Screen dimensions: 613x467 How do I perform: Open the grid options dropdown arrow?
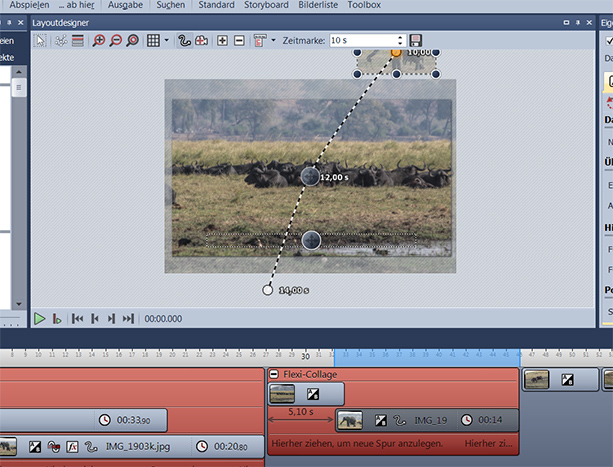(x=166, y=41)
